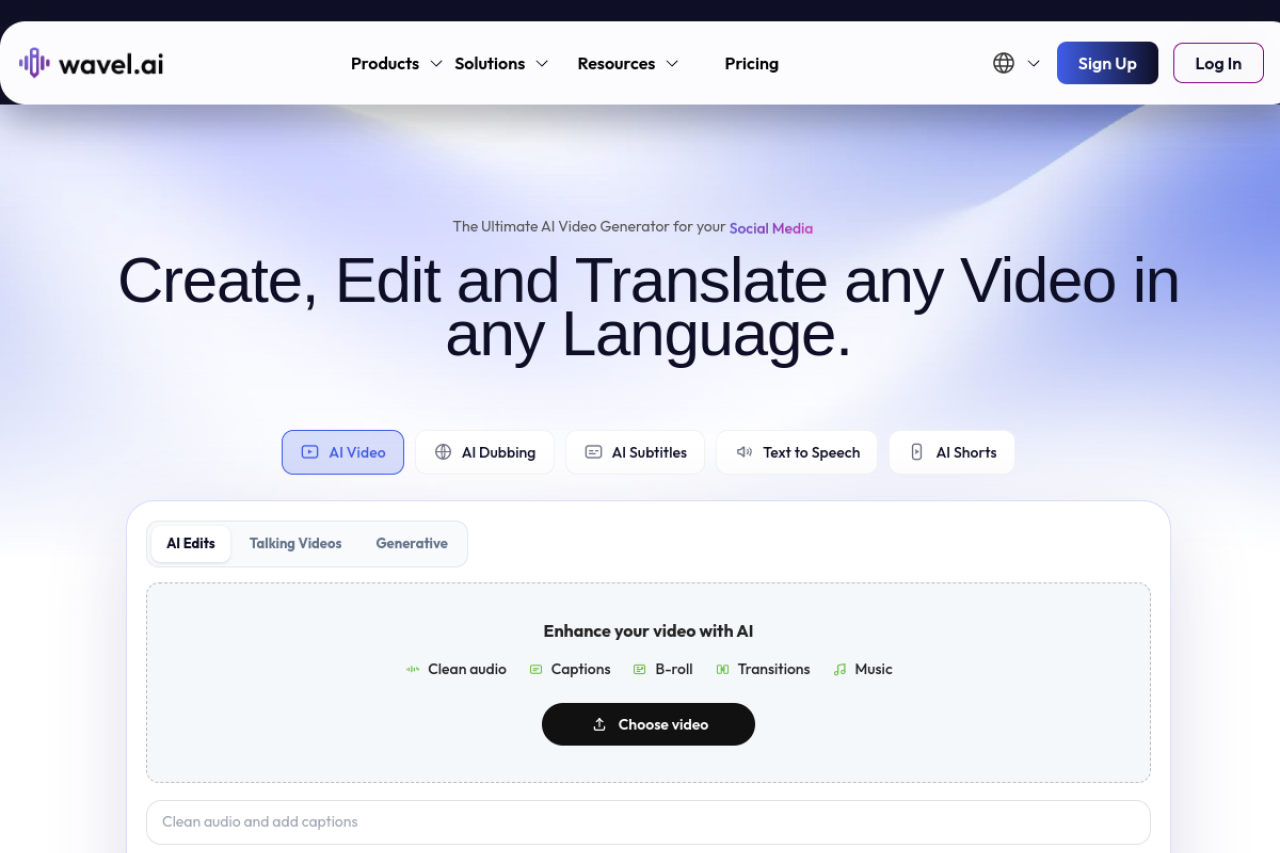Select the AI Edits sub-tab

[x=191, y=543]
